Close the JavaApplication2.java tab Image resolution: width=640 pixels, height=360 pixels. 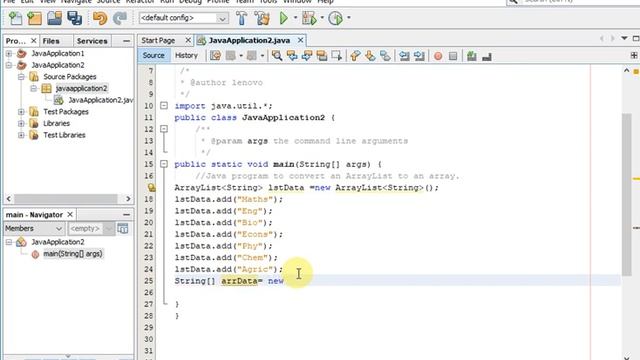(300, 40)
